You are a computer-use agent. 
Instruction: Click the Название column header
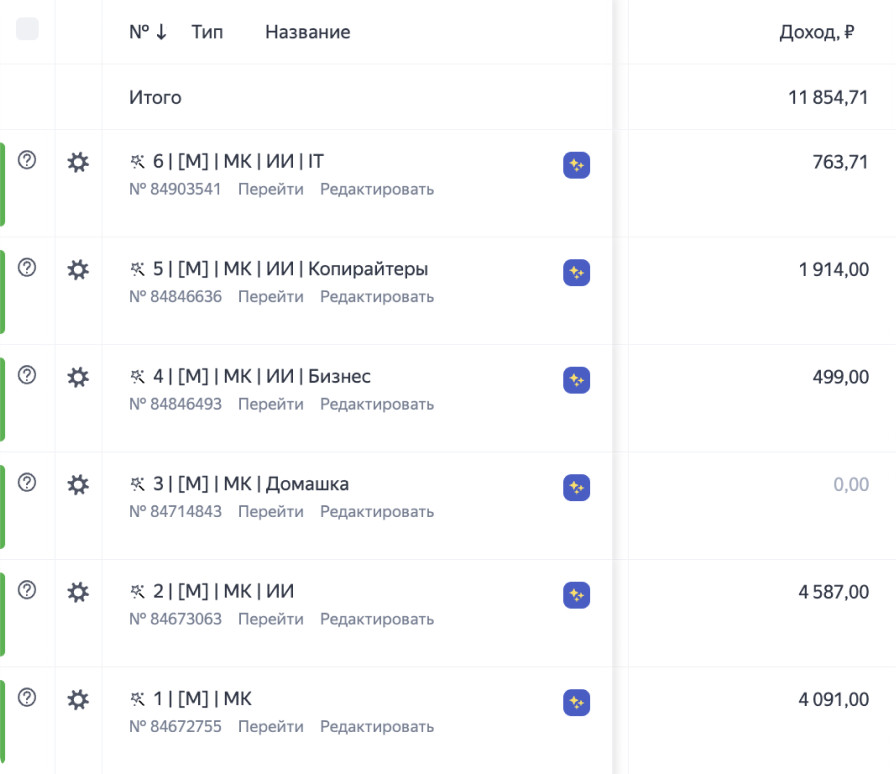307,32
